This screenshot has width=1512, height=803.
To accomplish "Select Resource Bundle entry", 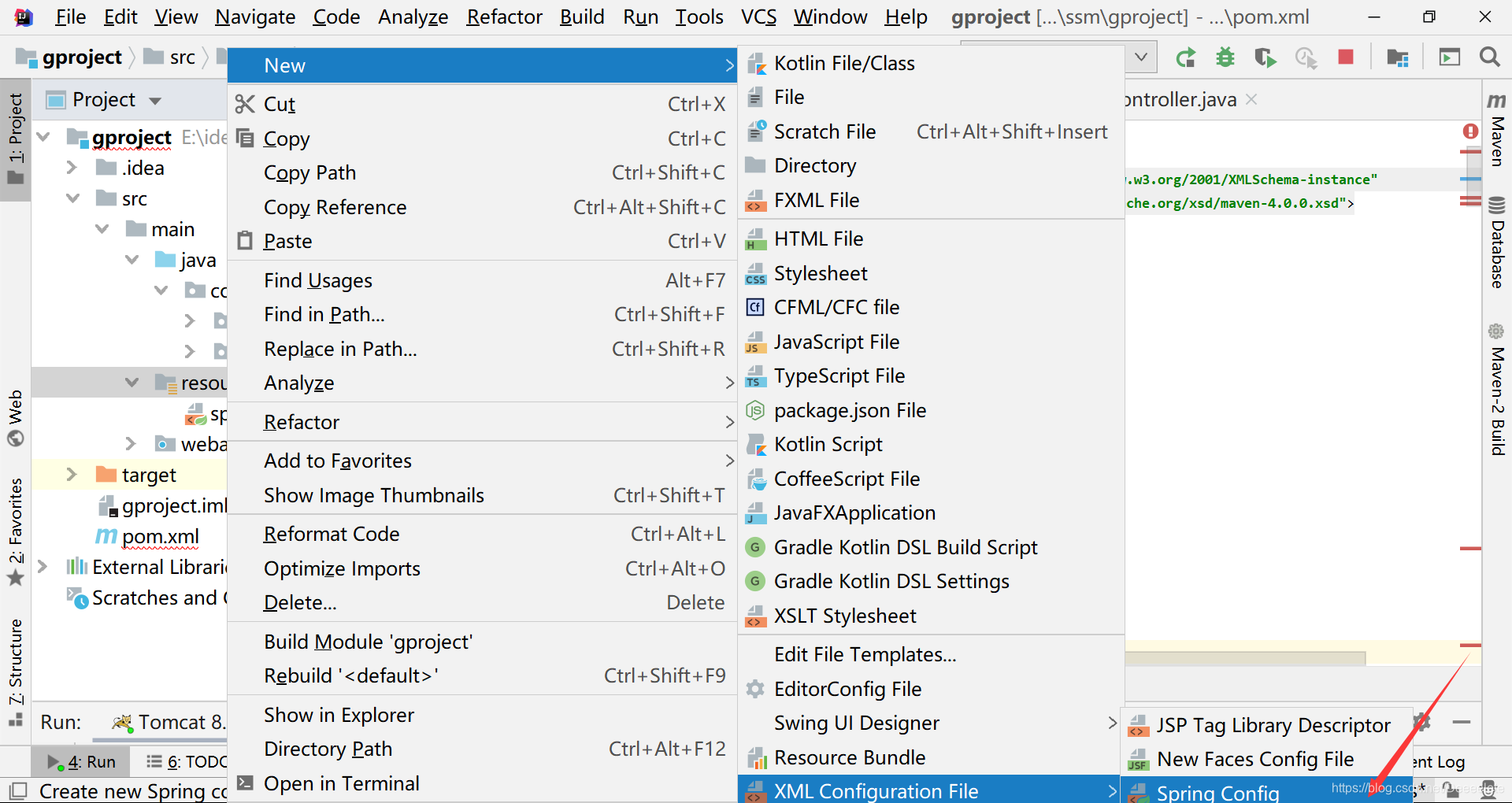I will (x=931, y=757).
